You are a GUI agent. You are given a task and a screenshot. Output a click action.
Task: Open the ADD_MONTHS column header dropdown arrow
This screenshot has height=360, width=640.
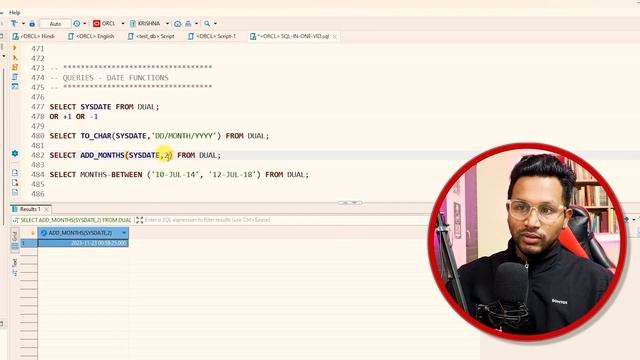pos(124,233)
